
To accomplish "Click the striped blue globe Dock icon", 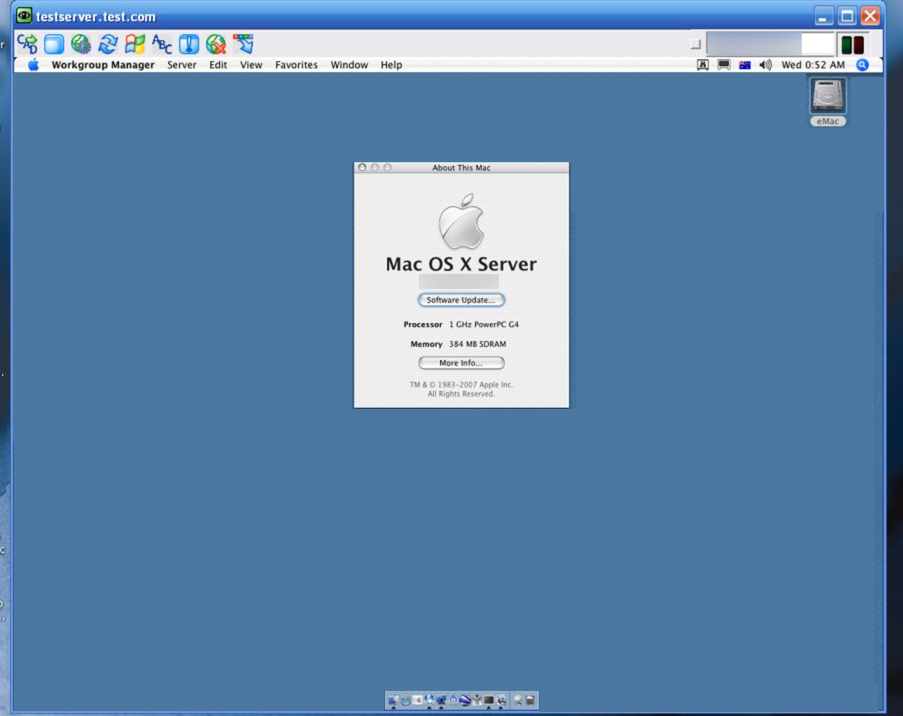I will [x=465, y=700].
